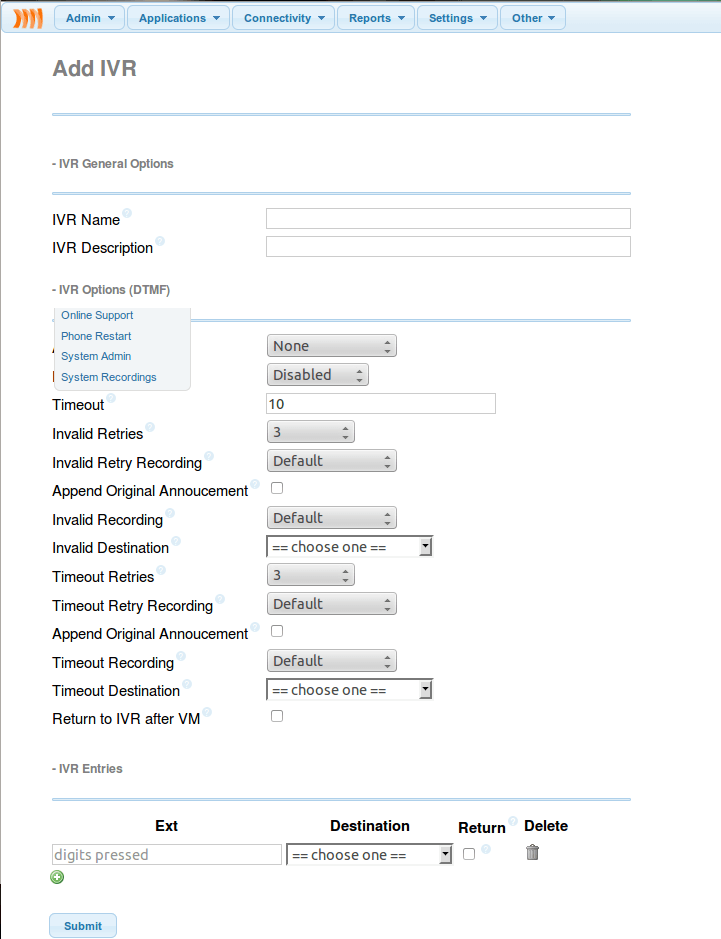Click the Submit button
The width and height of the screenshot is (721, 939).
82,925
